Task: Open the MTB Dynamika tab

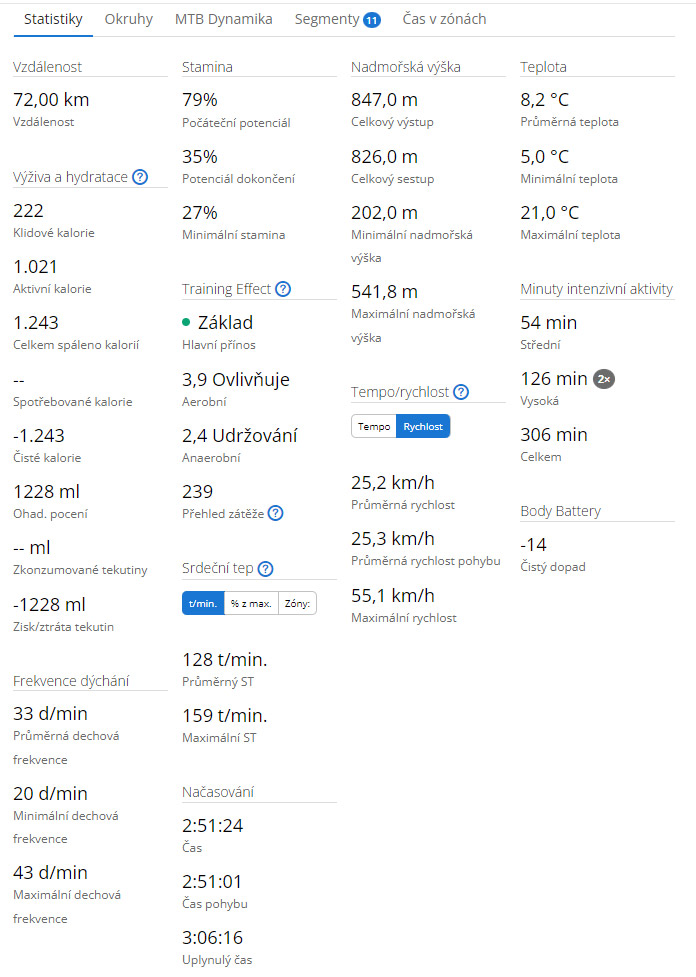Action: (224, 19)
